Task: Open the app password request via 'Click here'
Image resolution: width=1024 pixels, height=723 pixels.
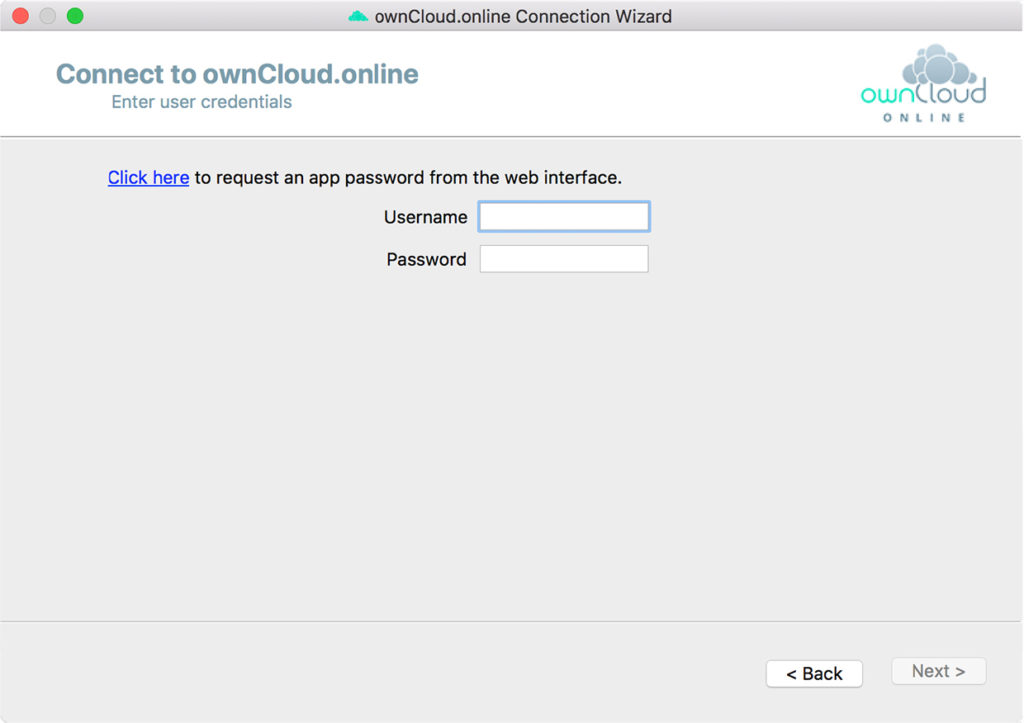Action: 147,177
